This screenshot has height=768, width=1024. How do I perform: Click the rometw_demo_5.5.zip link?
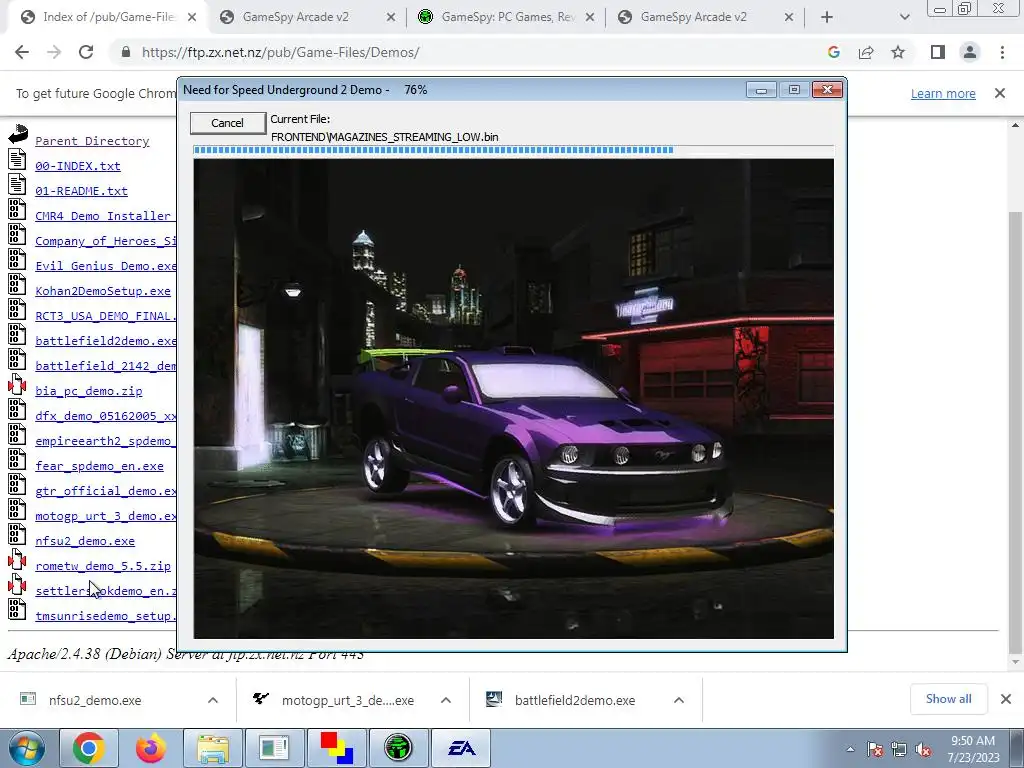(x=103, y=566)
